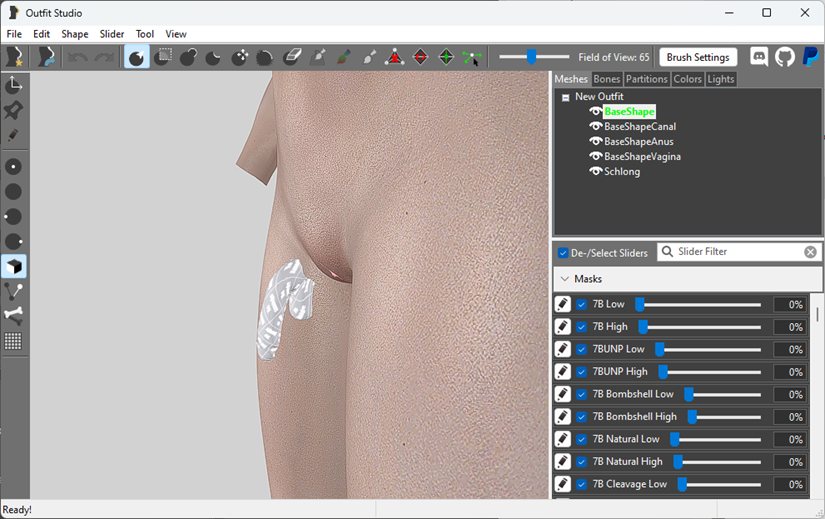The height and width of the screenshot is (519, 825).
Task: Click the circle icon with center dot
Action: (14, 167)
